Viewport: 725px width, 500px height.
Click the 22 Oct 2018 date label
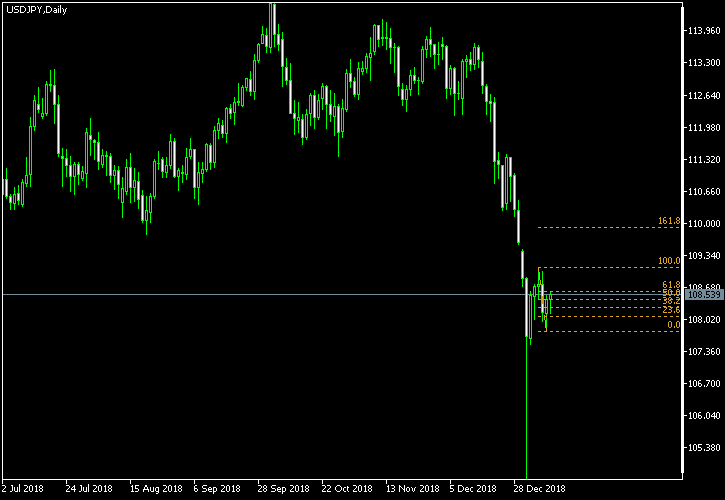tap(345, 489)
